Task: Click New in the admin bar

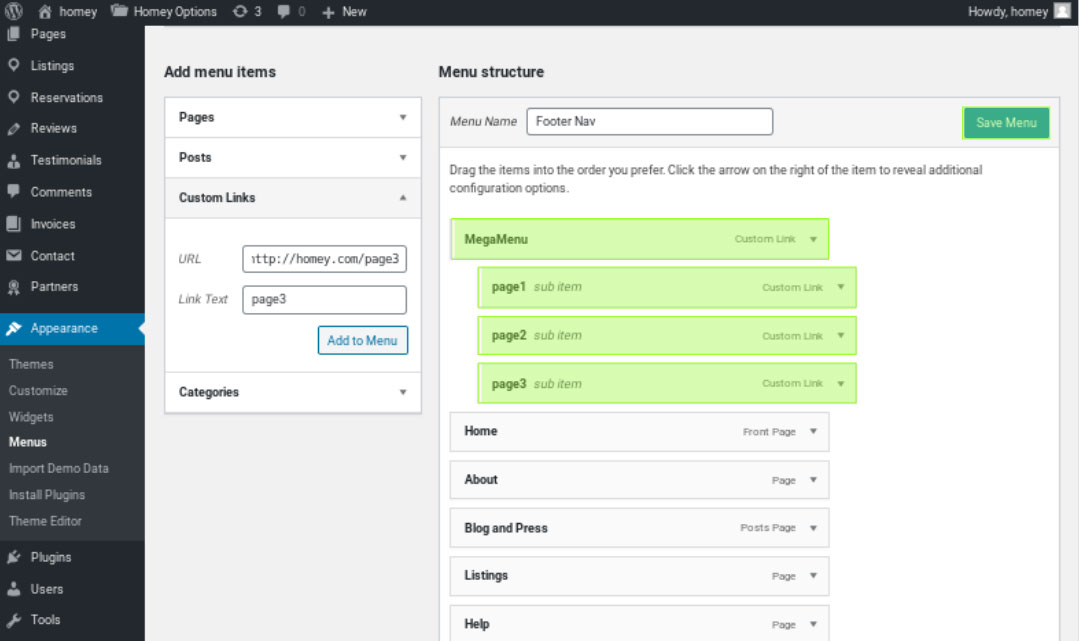Action: 354,12
